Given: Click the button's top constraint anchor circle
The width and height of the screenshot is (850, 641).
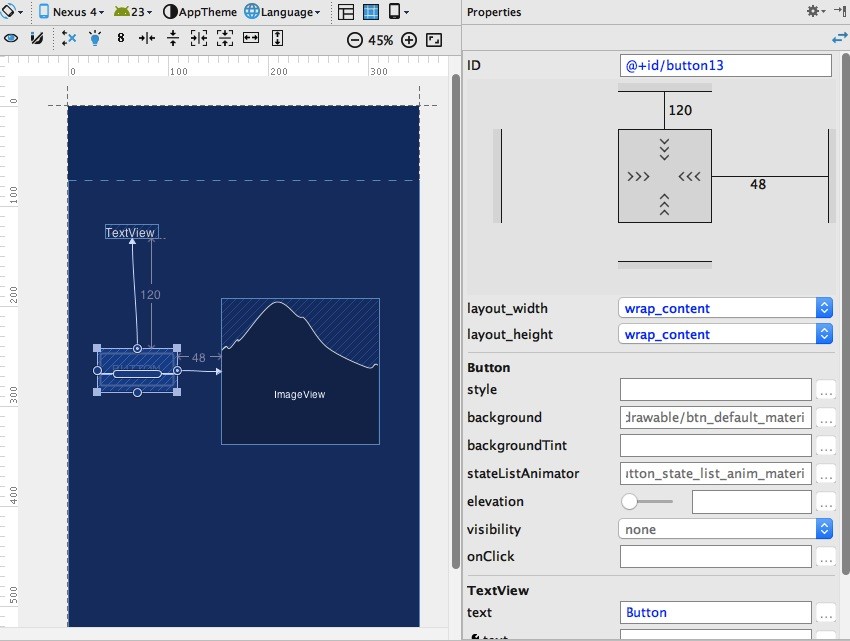Looking at the screenshot, I should pyautogui.click(x=137, y=349).
